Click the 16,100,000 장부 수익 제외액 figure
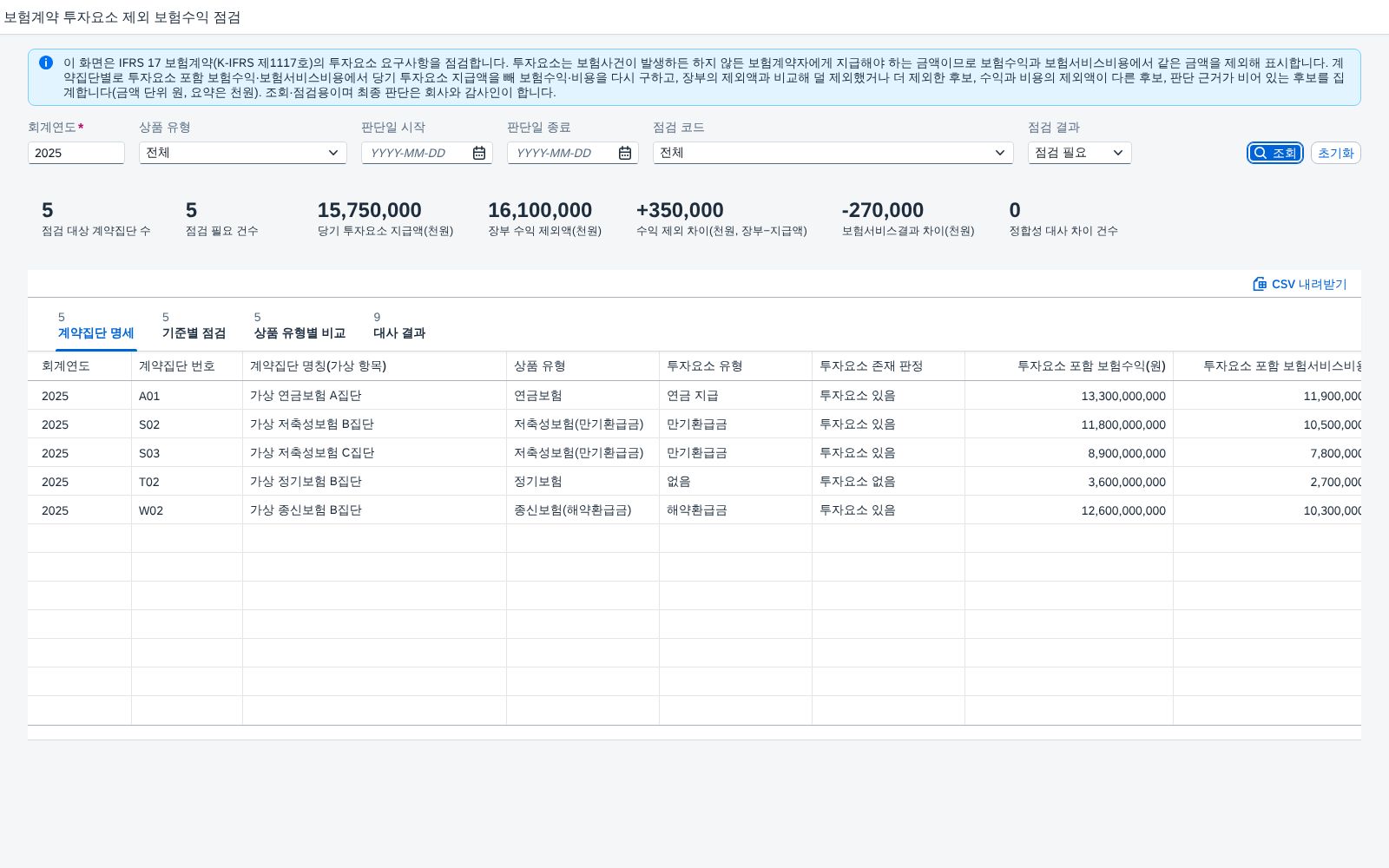The width and height of the screenshot is (1389, 868). pos(540,210)
